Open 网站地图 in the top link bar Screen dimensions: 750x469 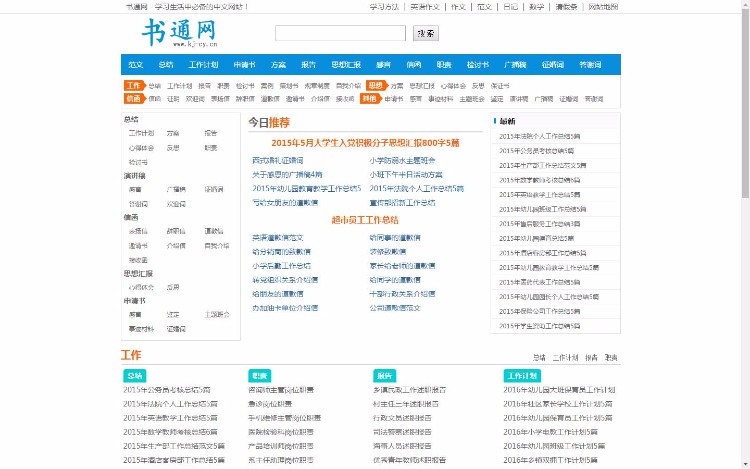coord(603,7)
